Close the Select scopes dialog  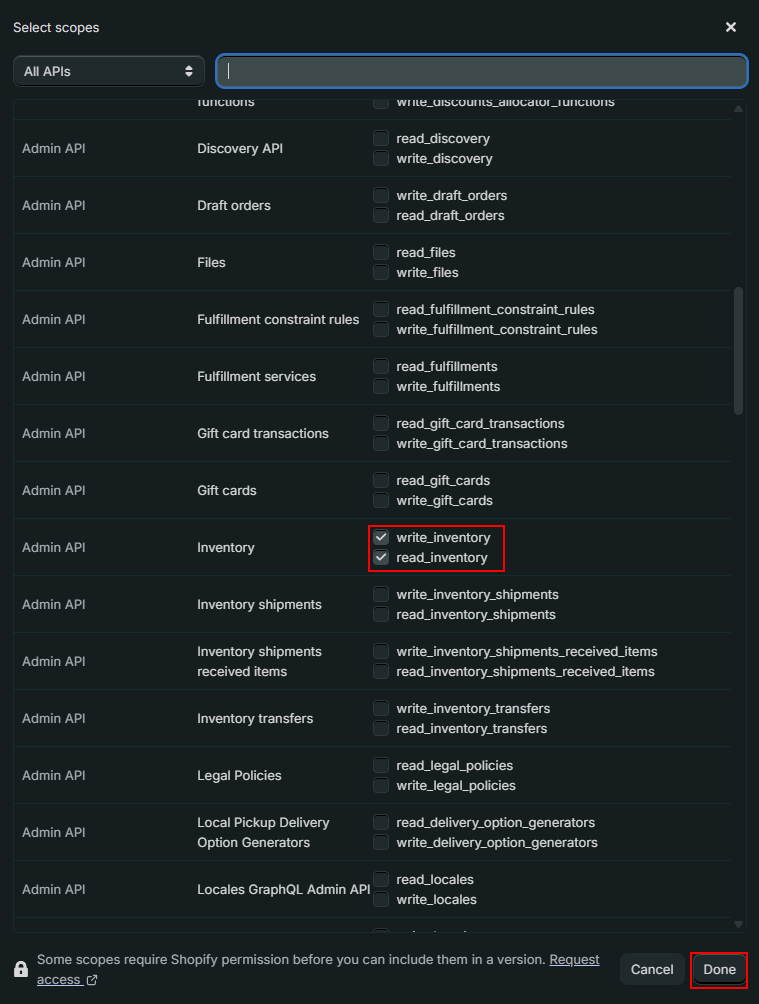coord(731,27)
